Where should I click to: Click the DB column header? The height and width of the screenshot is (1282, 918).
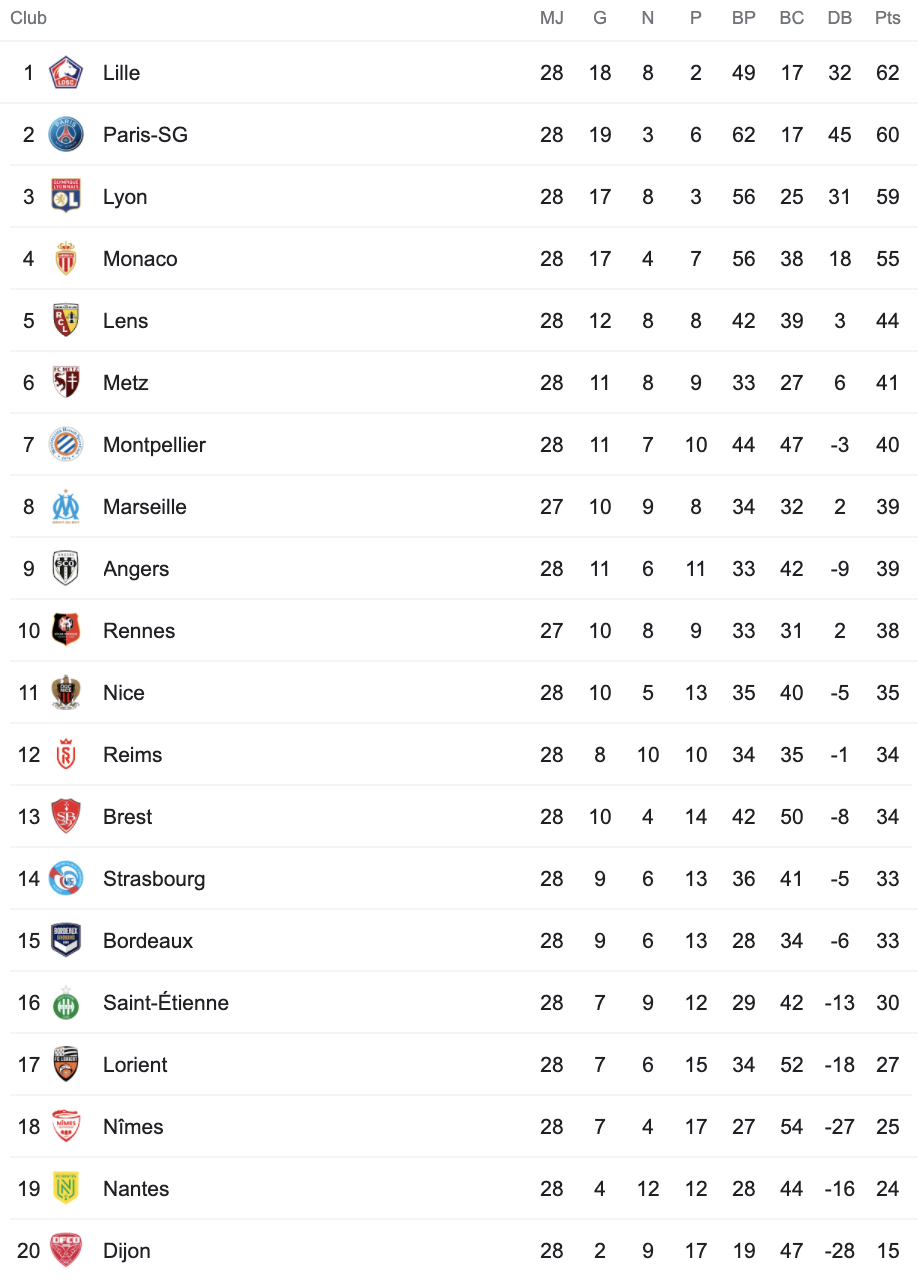(x=840, y=18)
